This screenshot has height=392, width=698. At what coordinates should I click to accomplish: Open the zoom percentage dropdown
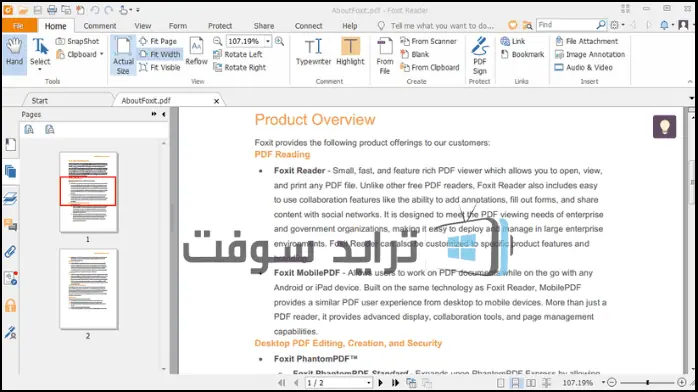tap(268, 41)
